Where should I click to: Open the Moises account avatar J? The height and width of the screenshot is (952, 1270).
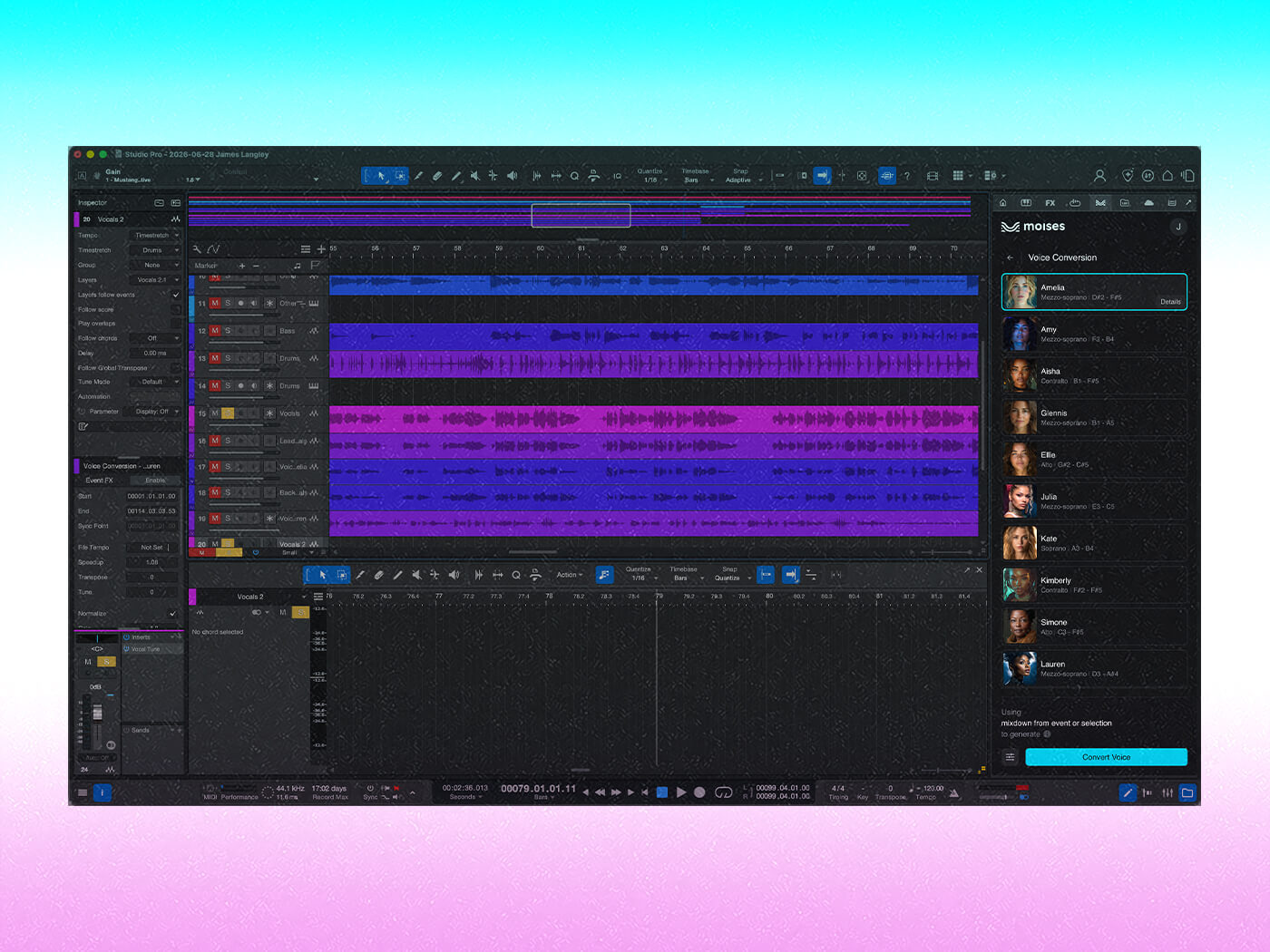pyautogui.click(x=1178, y=227)
